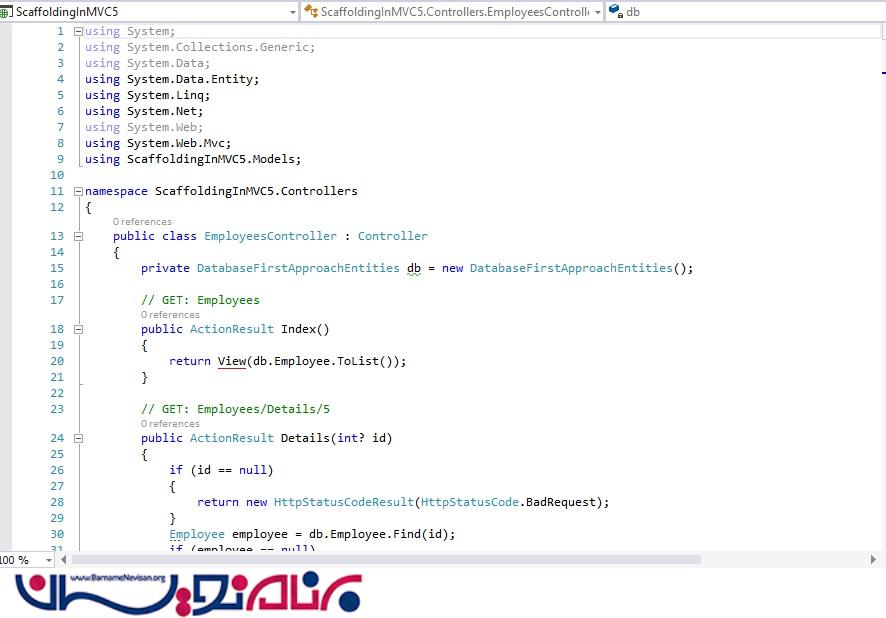This screenshot has height=618, width=886.
Task: Click the project icon beside ScaffoldingInMVC5
Action: [6, 12]
